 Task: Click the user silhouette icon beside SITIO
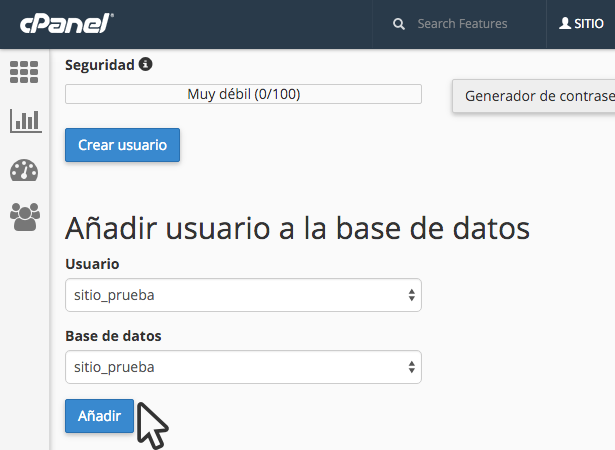(565, 24)
